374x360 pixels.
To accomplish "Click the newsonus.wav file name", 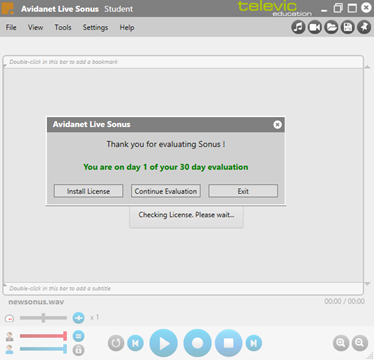I will pos(36,302).
